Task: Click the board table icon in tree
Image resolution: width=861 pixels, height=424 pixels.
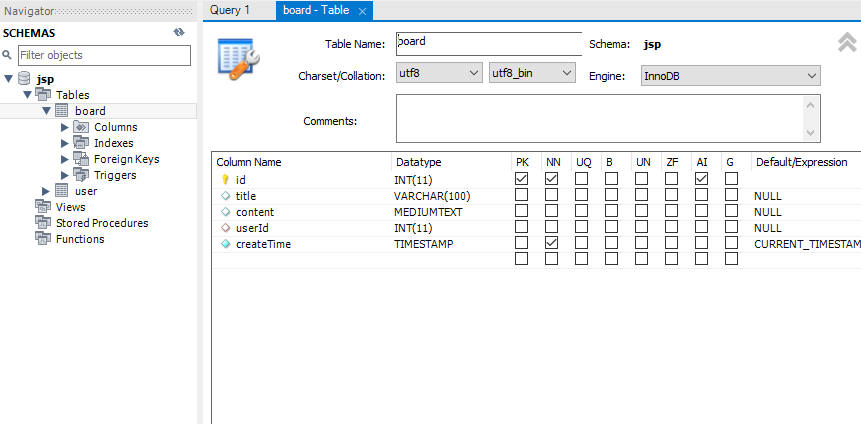Action: pyautogui.click(x=62, y=111)
